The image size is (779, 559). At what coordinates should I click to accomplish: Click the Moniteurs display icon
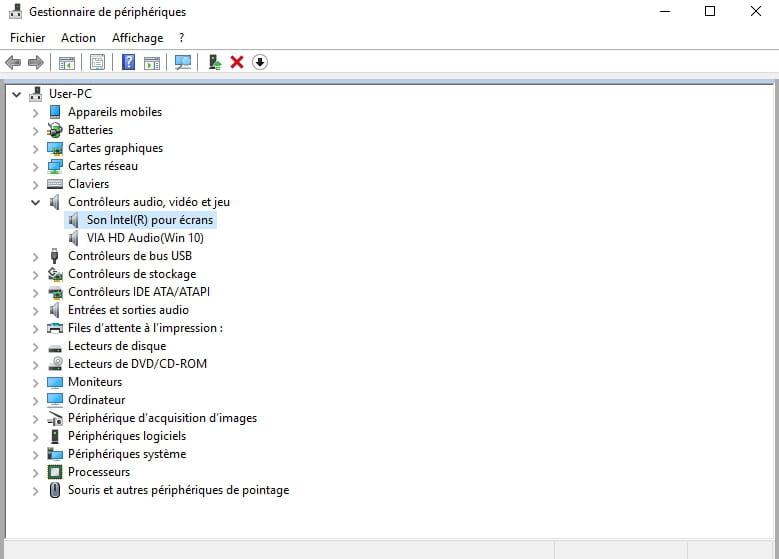(x=55, y=382)
